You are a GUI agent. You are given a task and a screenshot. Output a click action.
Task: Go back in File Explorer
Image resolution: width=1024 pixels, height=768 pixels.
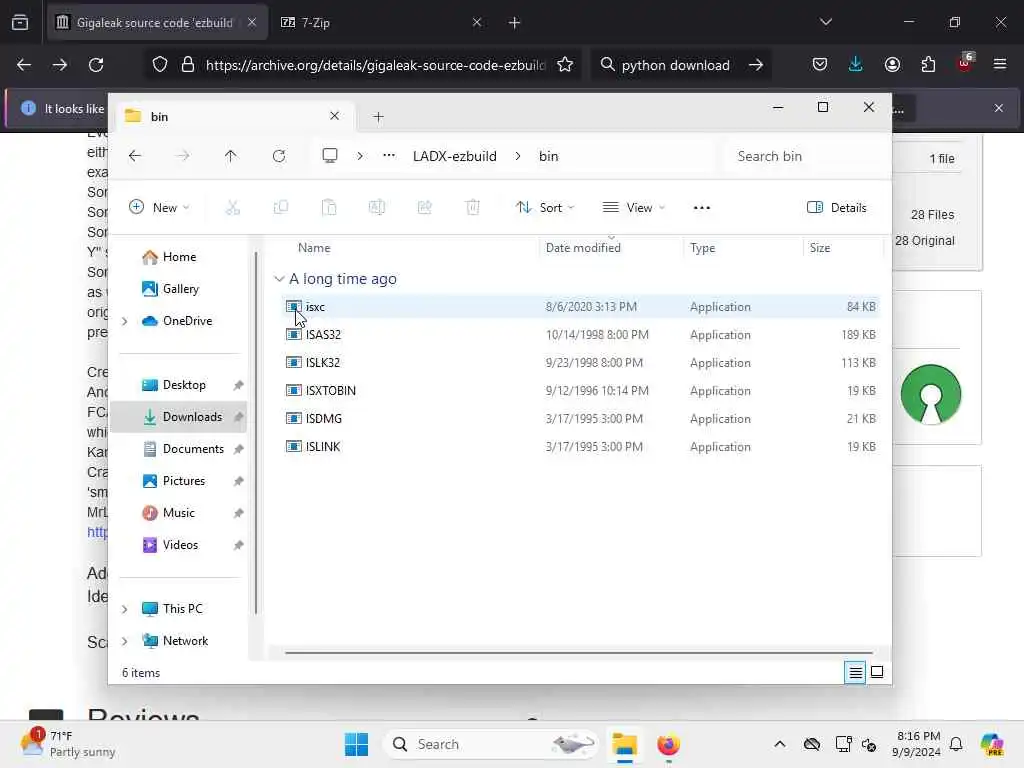[x=135, y=156]
